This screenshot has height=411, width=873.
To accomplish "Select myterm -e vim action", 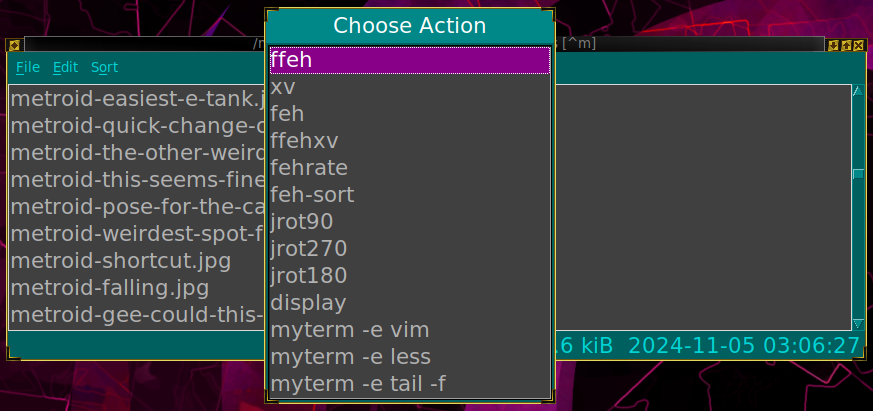I will click(410, 329).
